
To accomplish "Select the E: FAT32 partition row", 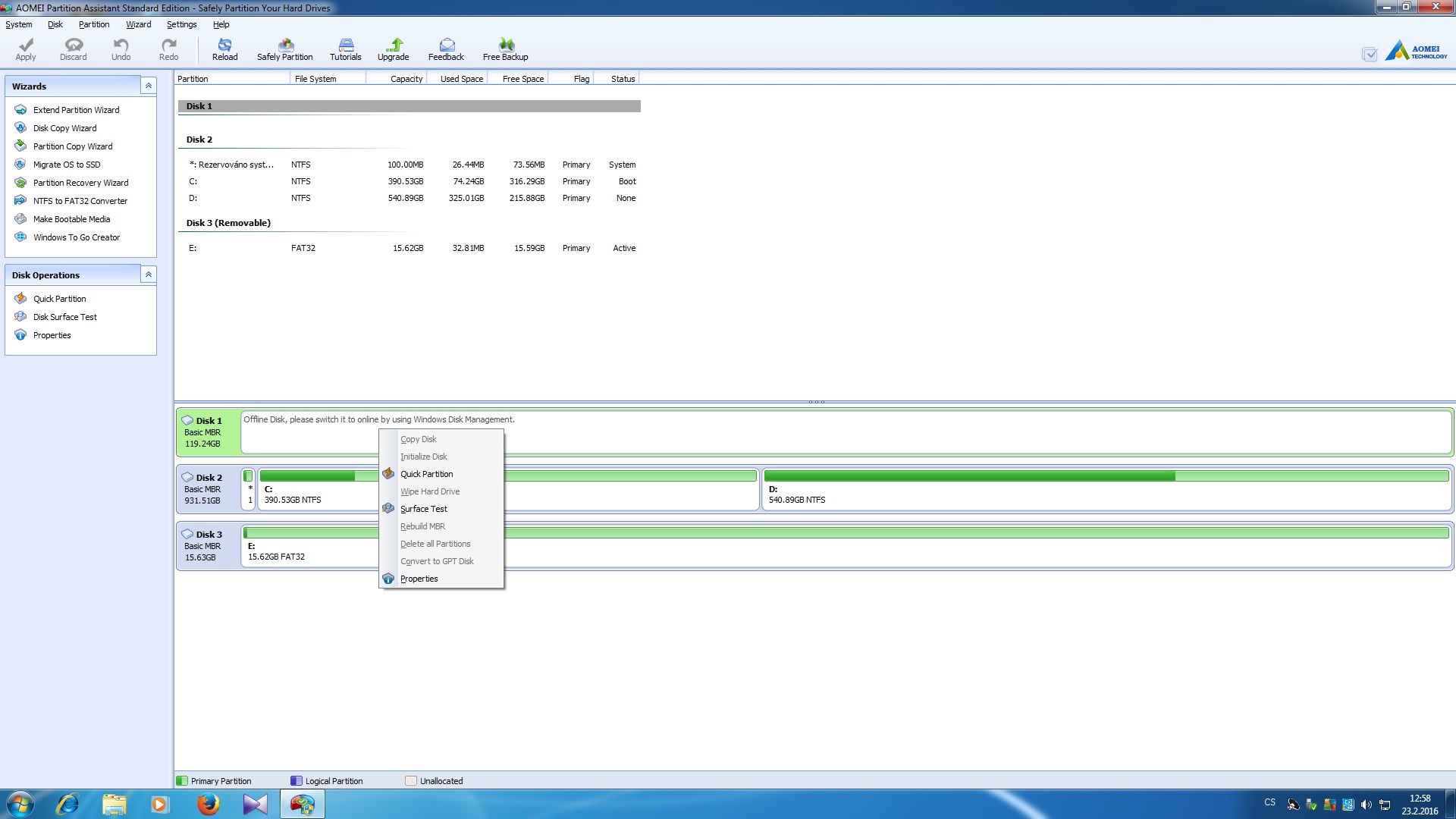I will tap(410, 248).
